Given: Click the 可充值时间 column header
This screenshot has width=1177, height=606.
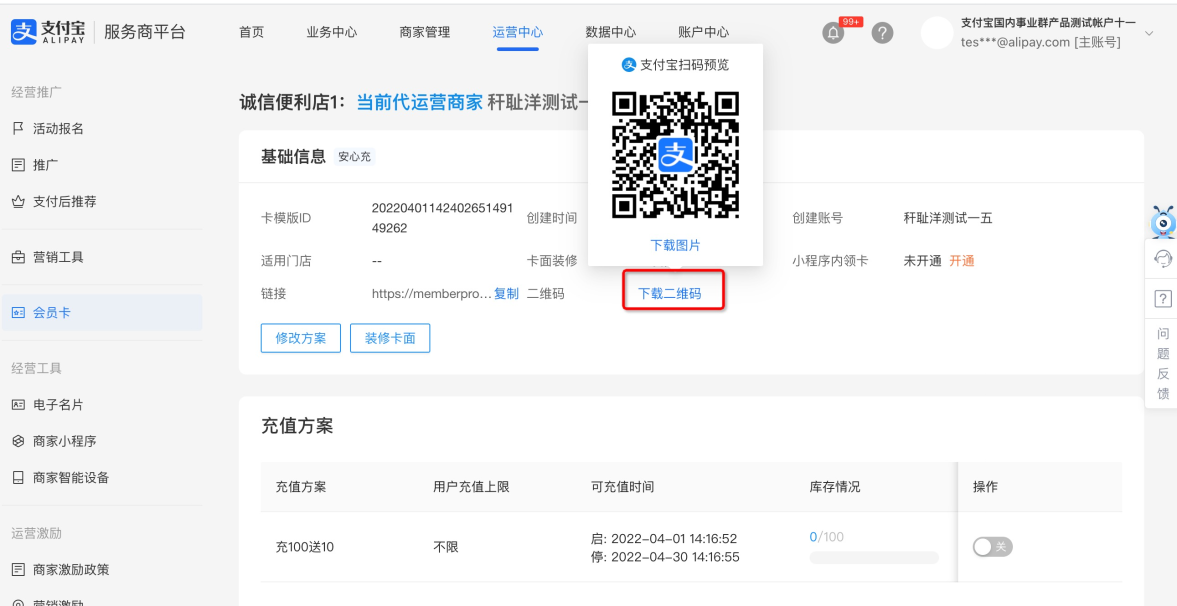Looking at the screenshot, I should [x=622, y=487].
